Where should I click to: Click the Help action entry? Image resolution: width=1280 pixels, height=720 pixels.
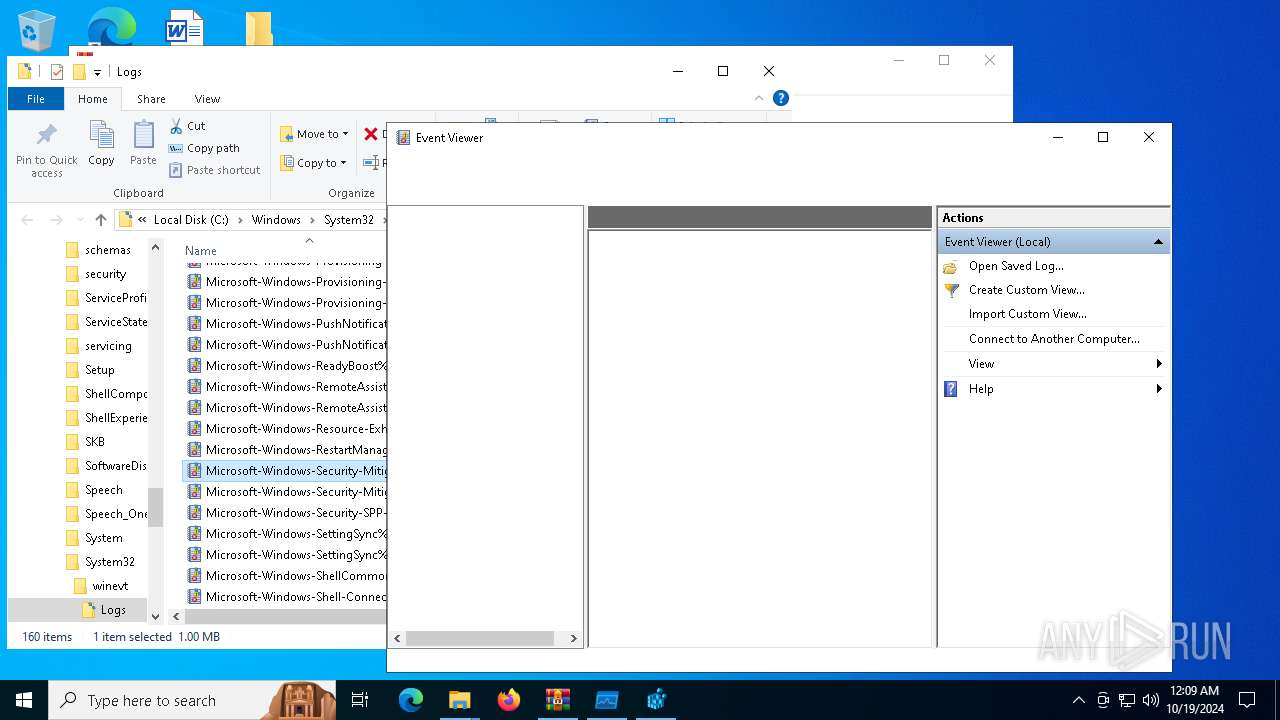coord(981,389)
